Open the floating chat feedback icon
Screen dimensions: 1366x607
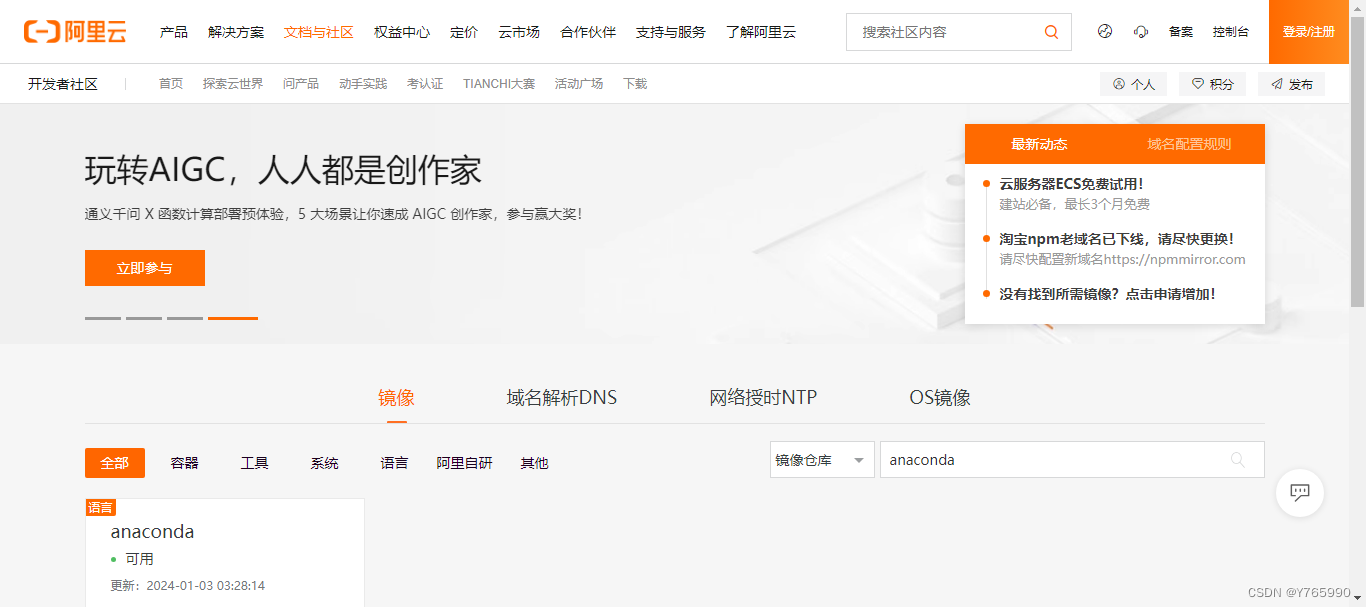coord(1300,492)
